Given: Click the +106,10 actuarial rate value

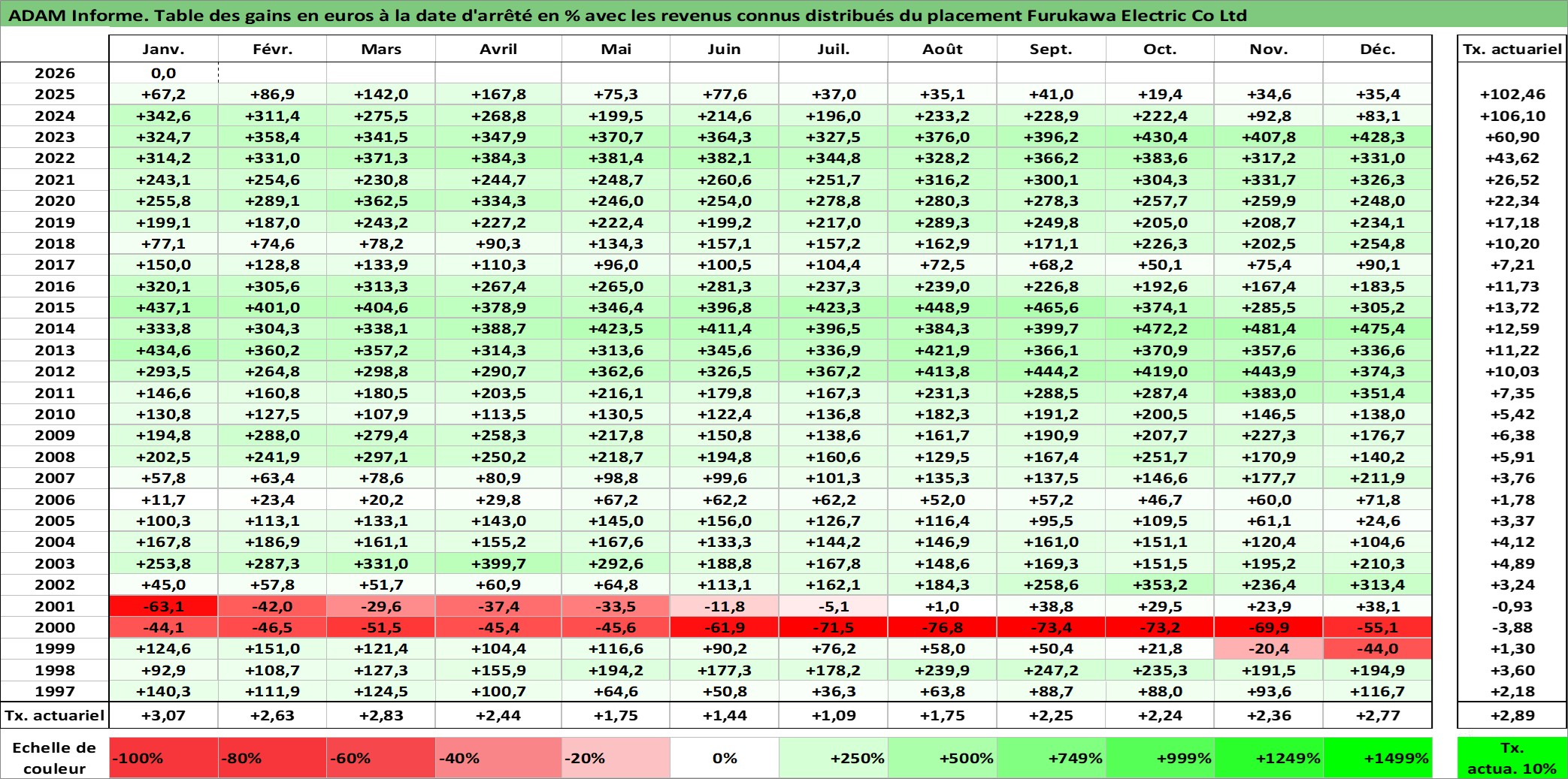Looking at the screenshot, I should coord(1512,116).
